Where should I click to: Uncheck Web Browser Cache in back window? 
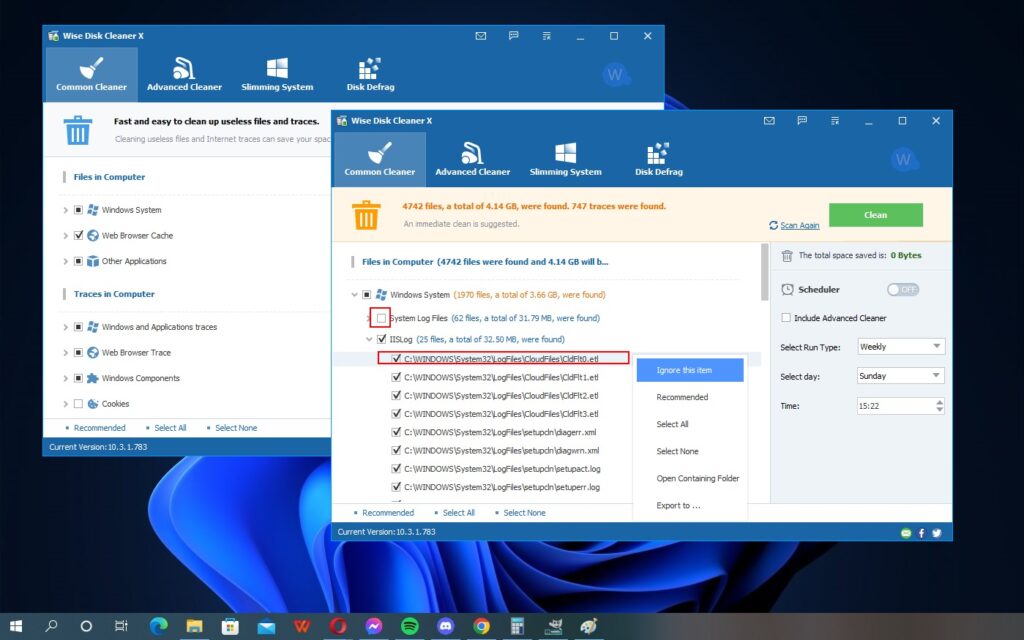(78, 235)
